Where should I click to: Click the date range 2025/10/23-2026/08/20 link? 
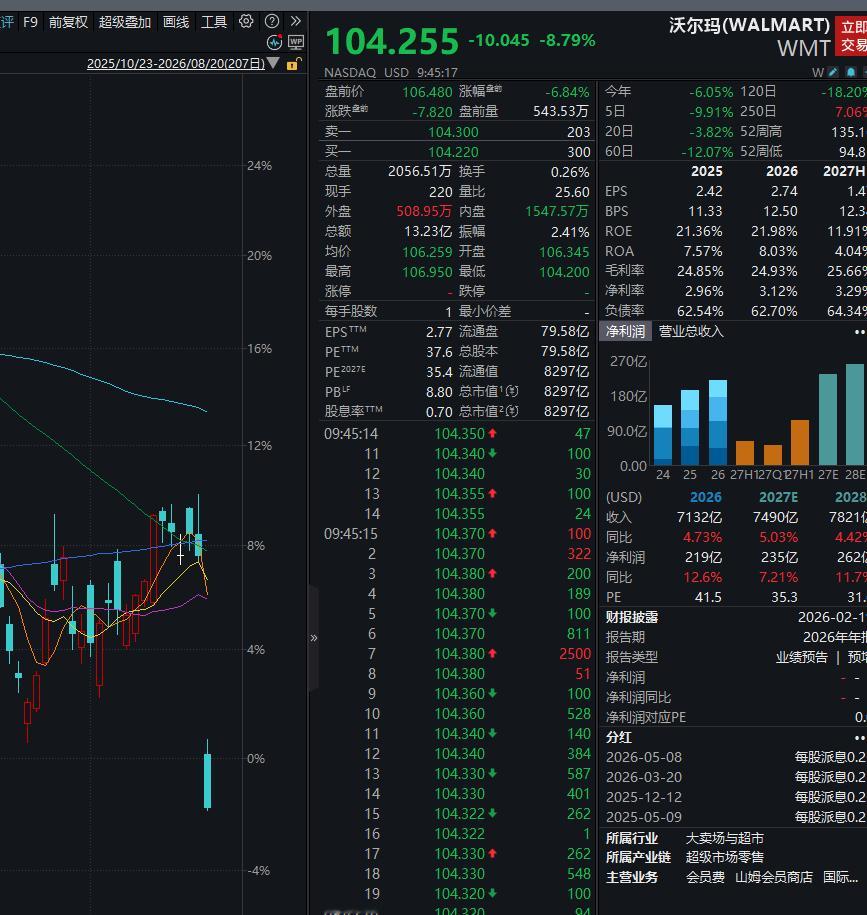[176, 64]
